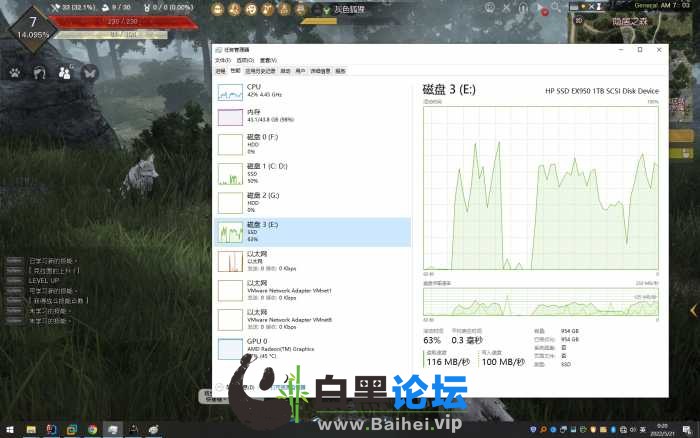The height and width of the screenshot is (438, 700).
Task: Open the horse mount icon in game HUD
Action: [40, 72]
